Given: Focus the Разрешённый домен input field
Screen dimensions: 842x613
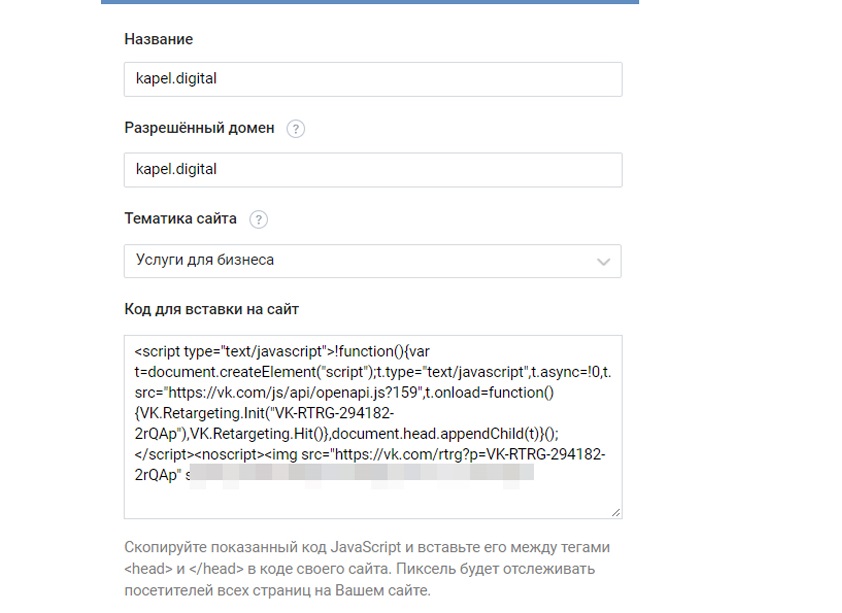Looking at the screenshot, I should pos(372,170).
